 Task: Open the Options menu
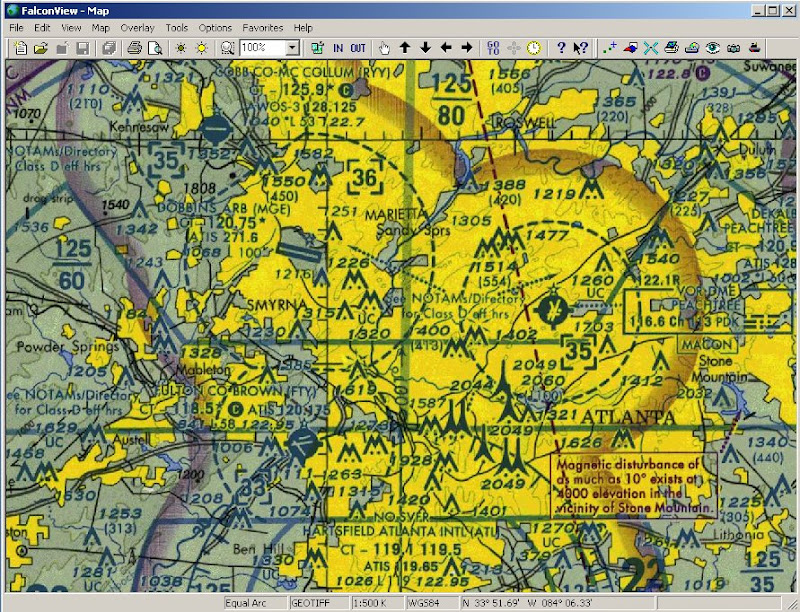215,28
